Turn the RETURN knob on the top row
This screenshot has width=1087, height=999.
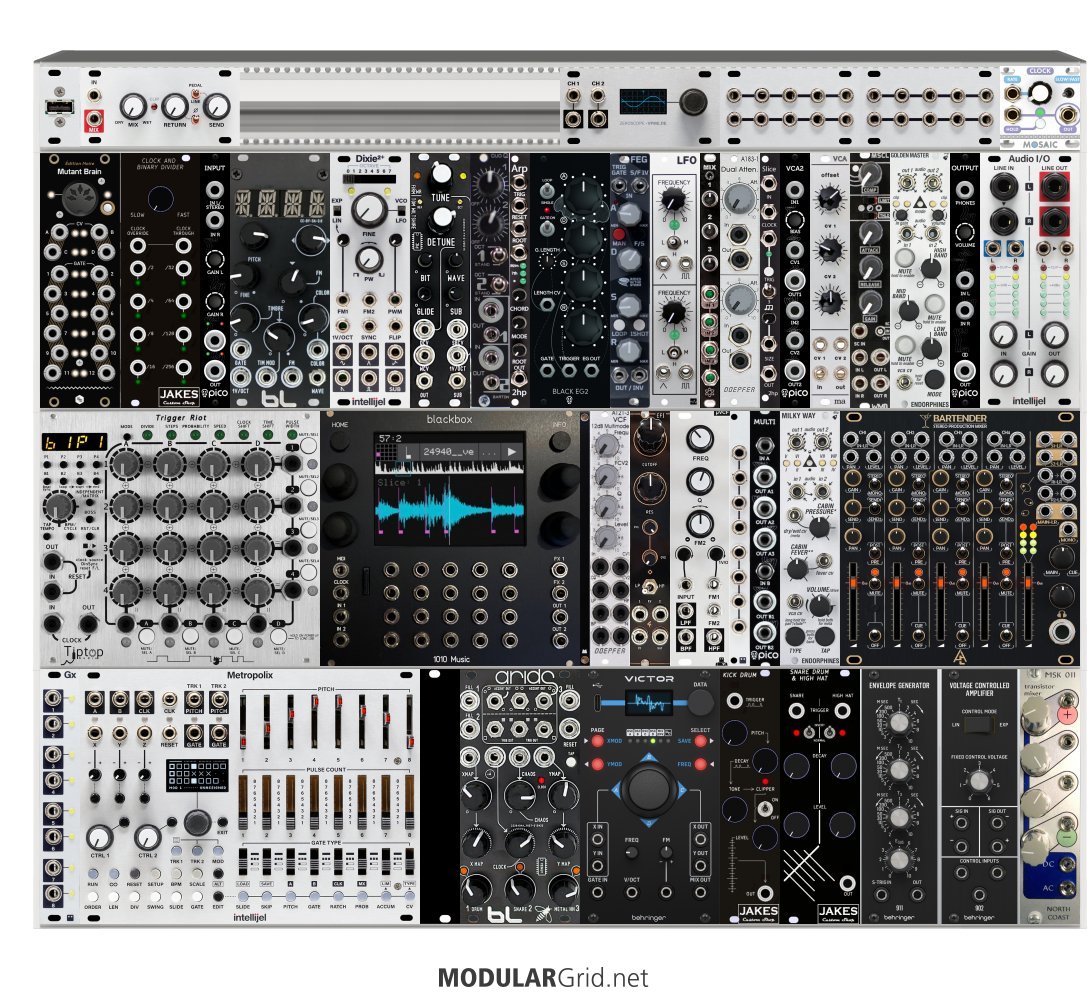click(x=175, y=107)
